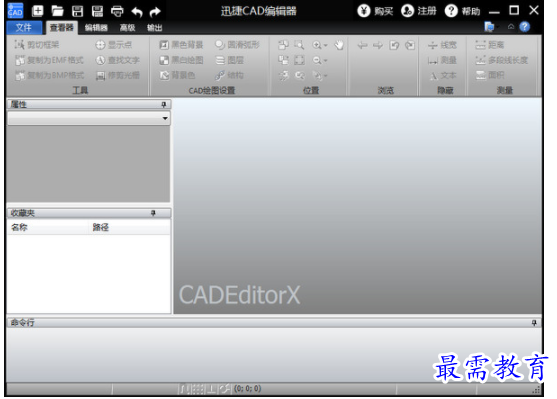Click the 注册 button
Image resolution: width=557 pixels, height=399 pixels.
pos(418,11)
